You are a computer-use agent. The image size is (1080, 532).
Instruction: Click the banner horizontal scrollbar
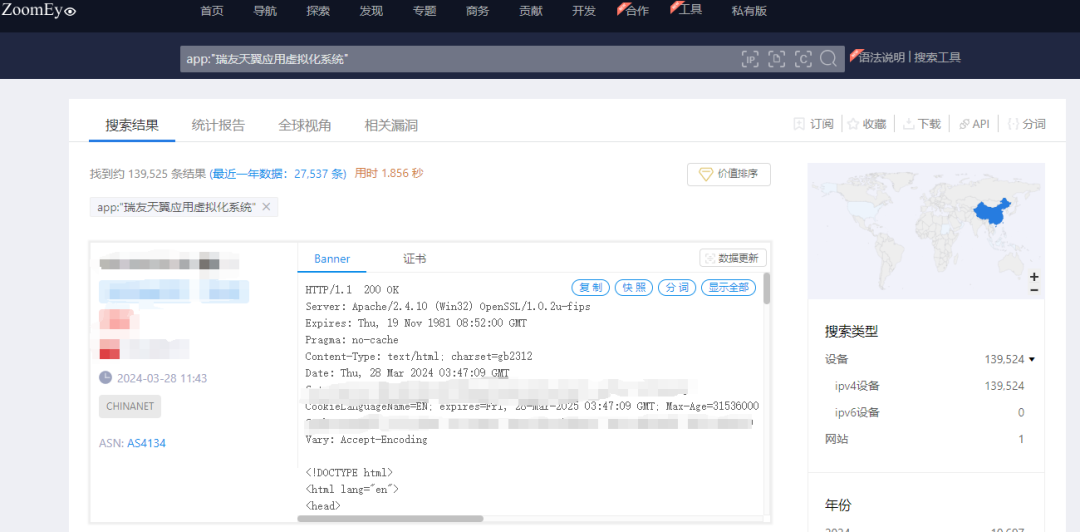[393, 519]
